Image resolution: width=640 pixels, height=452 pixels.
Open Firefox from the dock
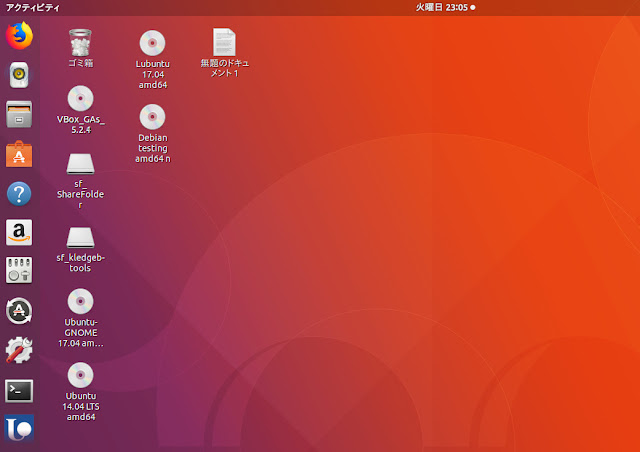tap(19, 36)
